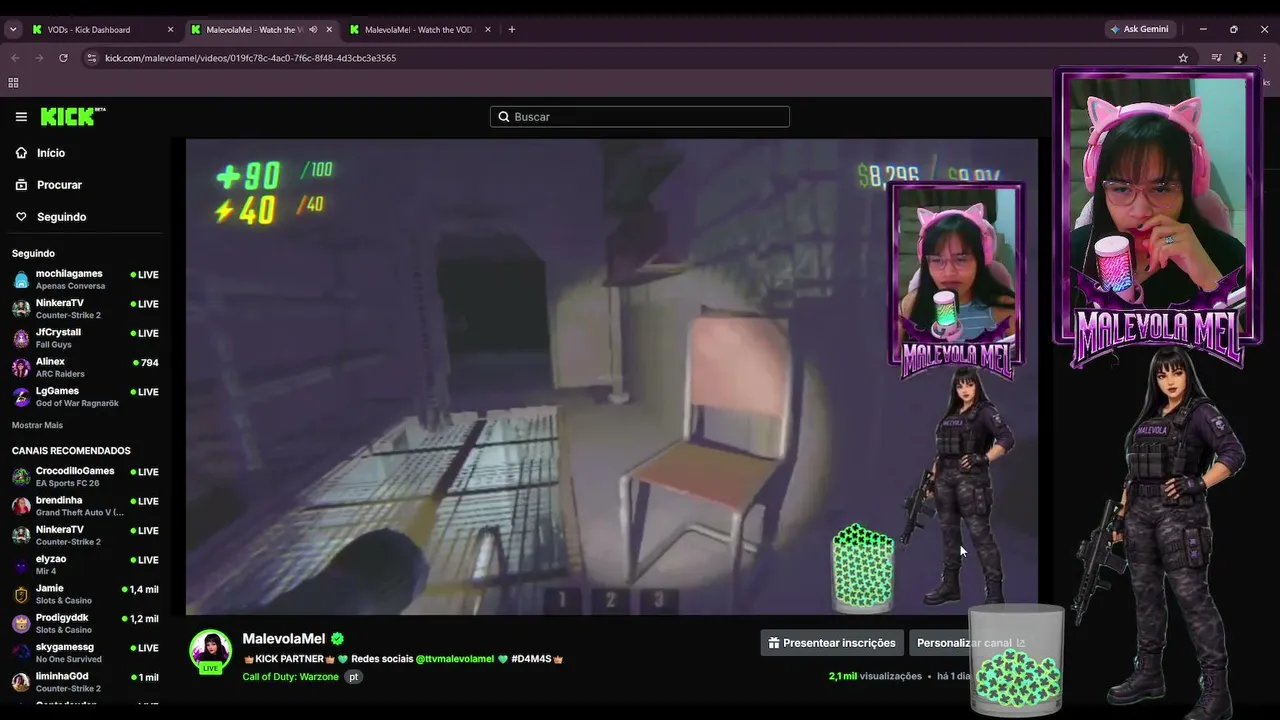Click the Personalizar canal button

click(x=971, y=643)
